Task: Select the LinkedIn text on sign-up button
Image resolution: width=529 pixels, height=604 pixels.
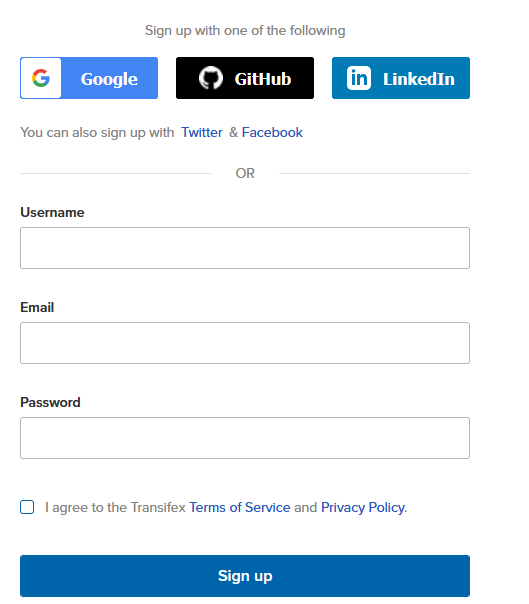Action: coord(419,79)
